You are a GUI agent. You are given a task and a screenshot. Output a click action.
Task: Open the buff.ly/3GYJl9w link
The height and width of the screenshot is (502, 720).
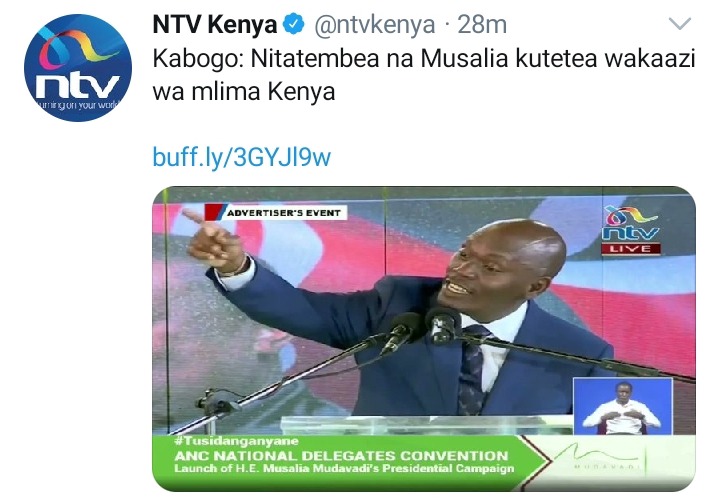pos(242,157)
